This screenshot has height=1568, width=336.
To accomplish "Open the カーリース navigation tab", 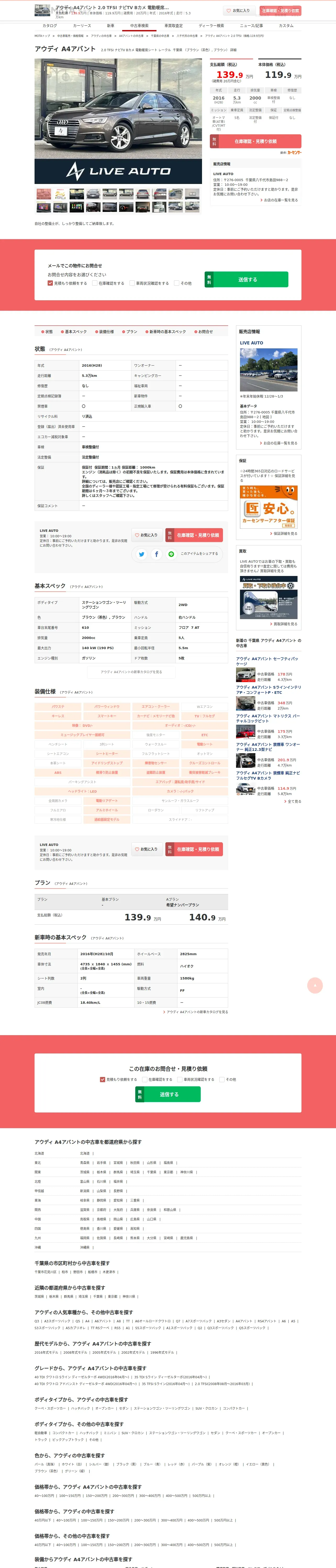I will coord(82,26).
